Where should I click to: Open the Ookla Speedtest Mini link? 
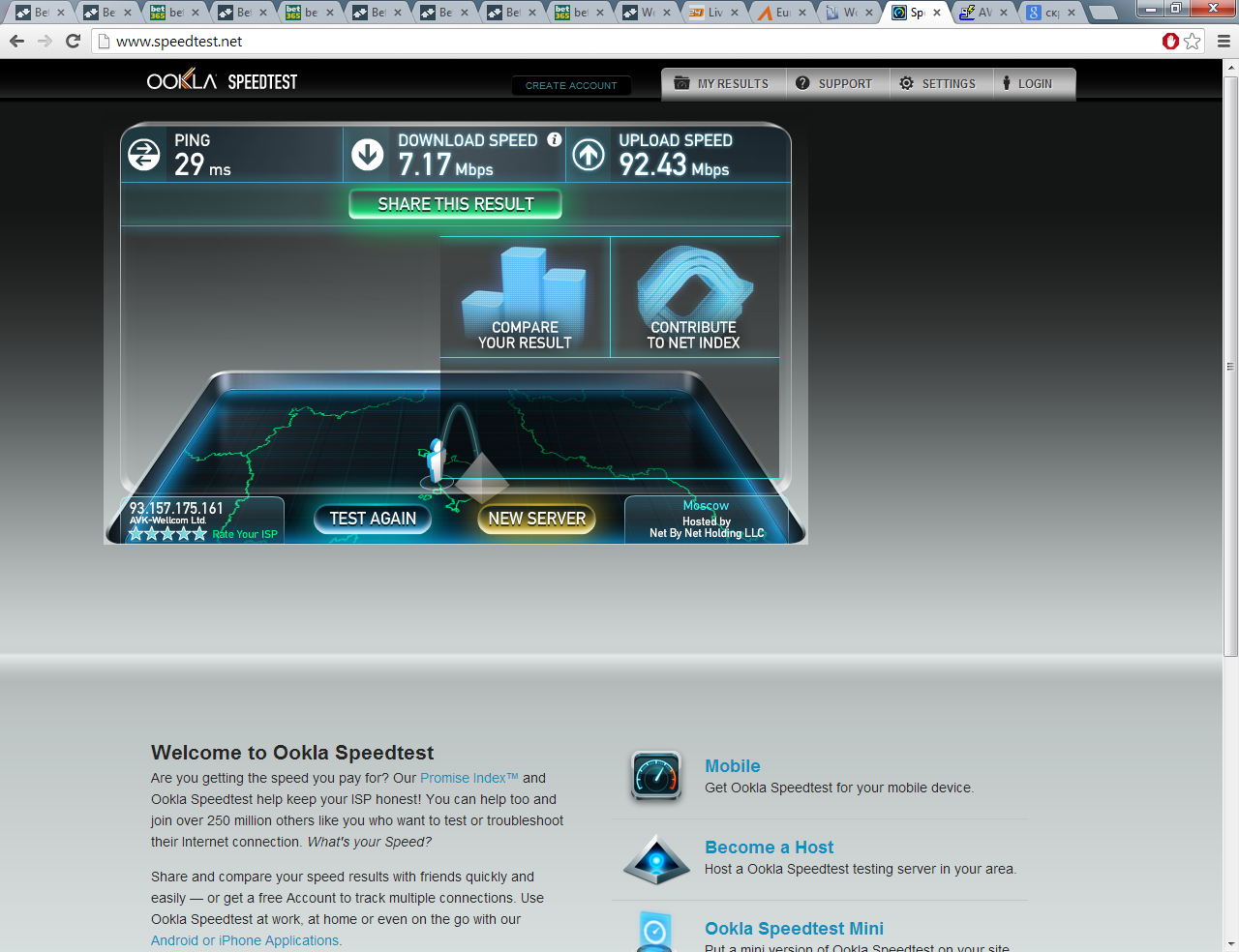794,929
